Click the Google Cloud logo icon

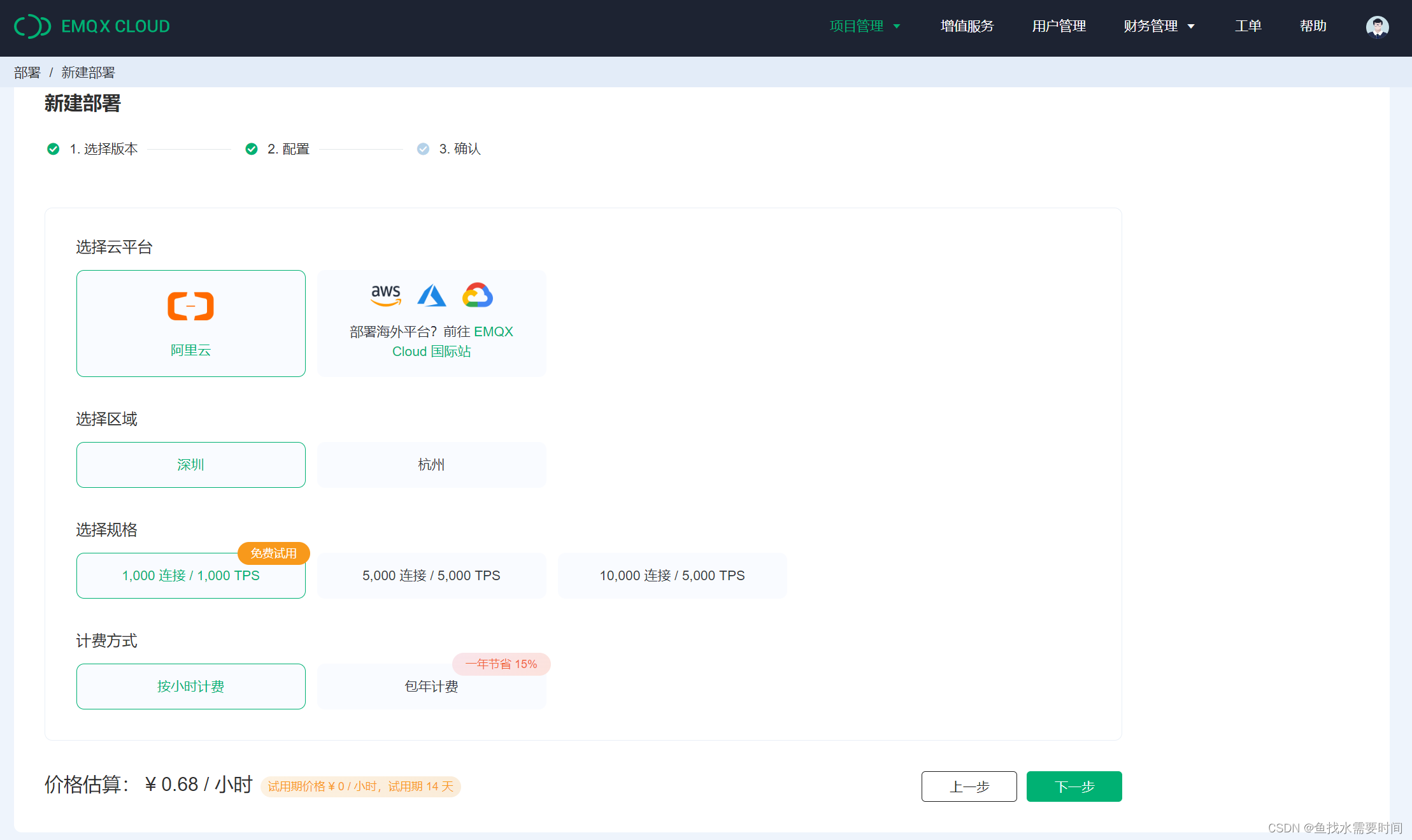tap(478, 295)
